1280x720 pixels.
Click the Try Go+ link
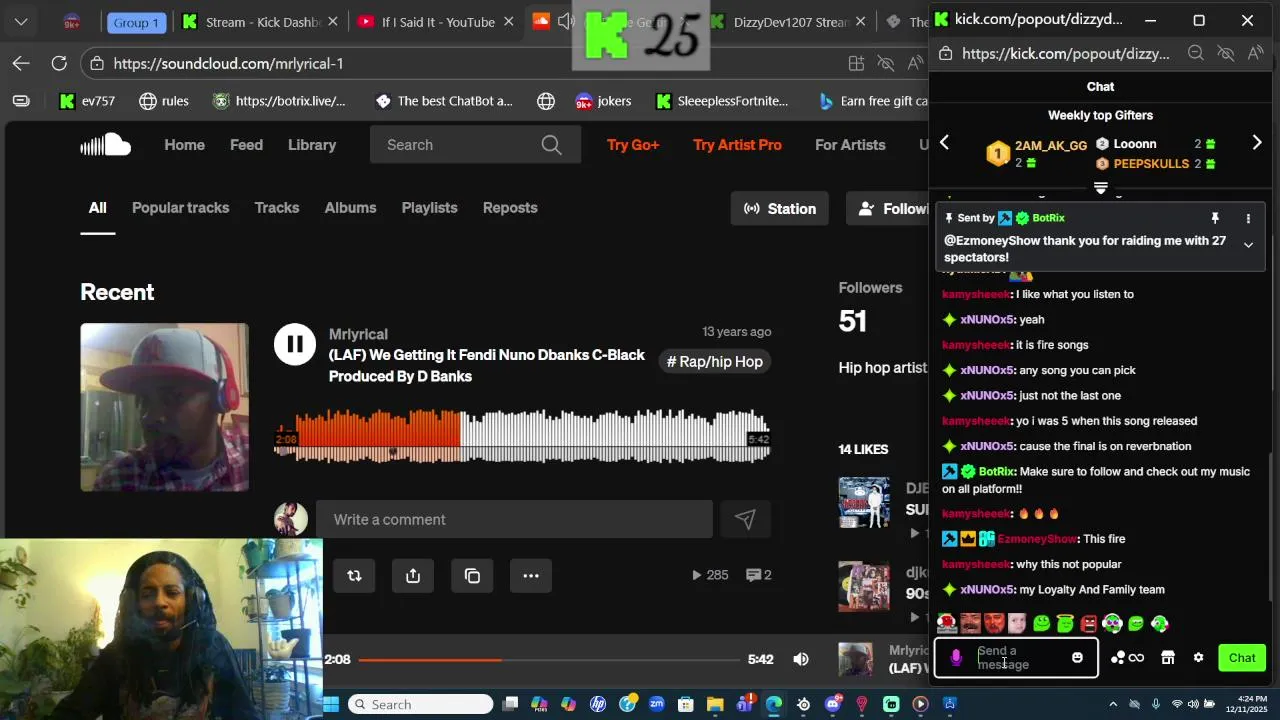[x=633, y=145]
